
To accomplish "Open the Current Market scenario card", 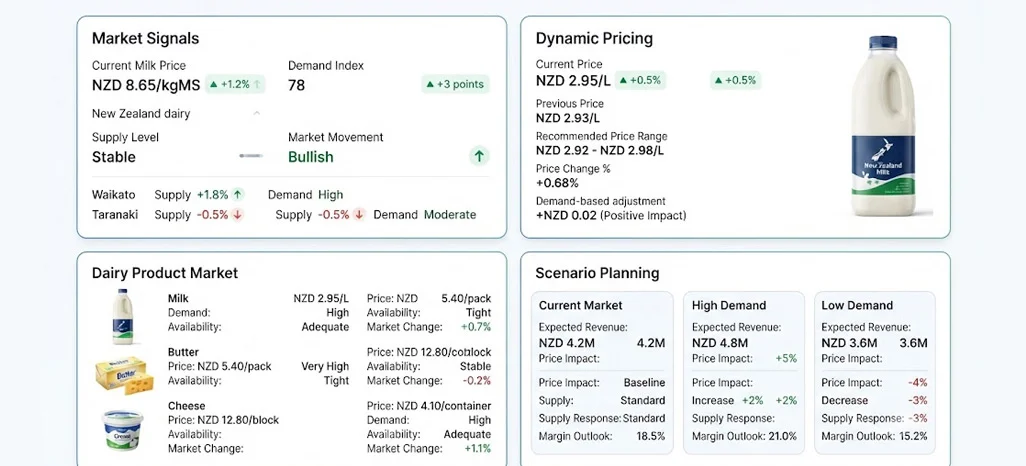I will pyautogui.click(x=602, y=372).
